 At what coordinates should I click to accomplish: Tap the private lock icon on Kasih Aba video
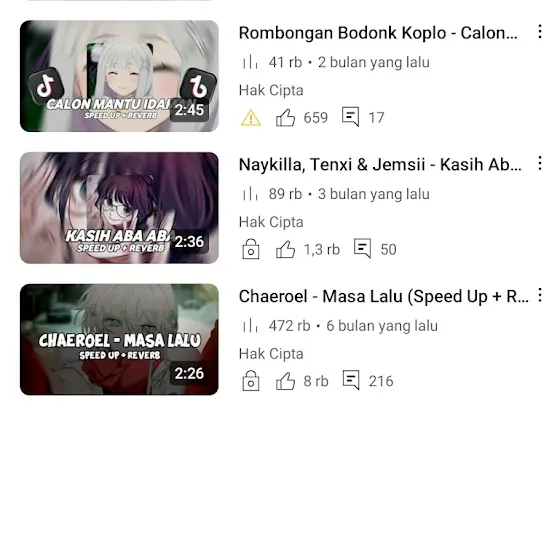coord(251,249)
